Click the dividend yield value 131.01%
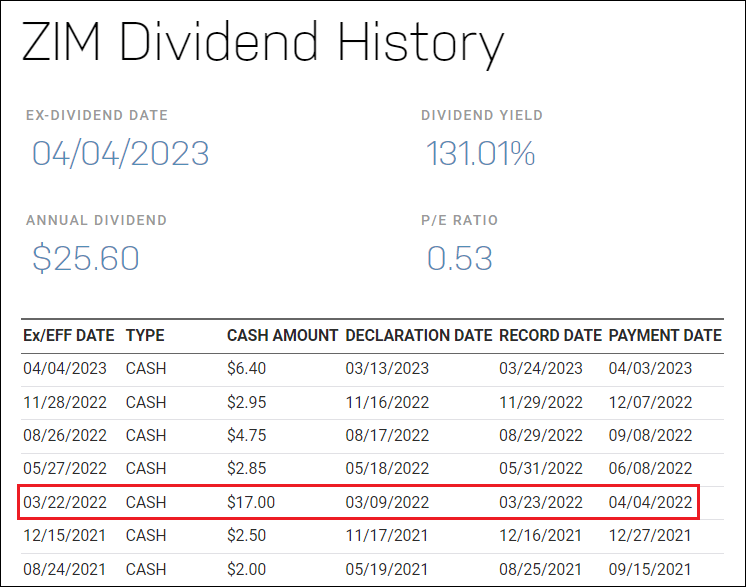 click(x=481, y=154)
